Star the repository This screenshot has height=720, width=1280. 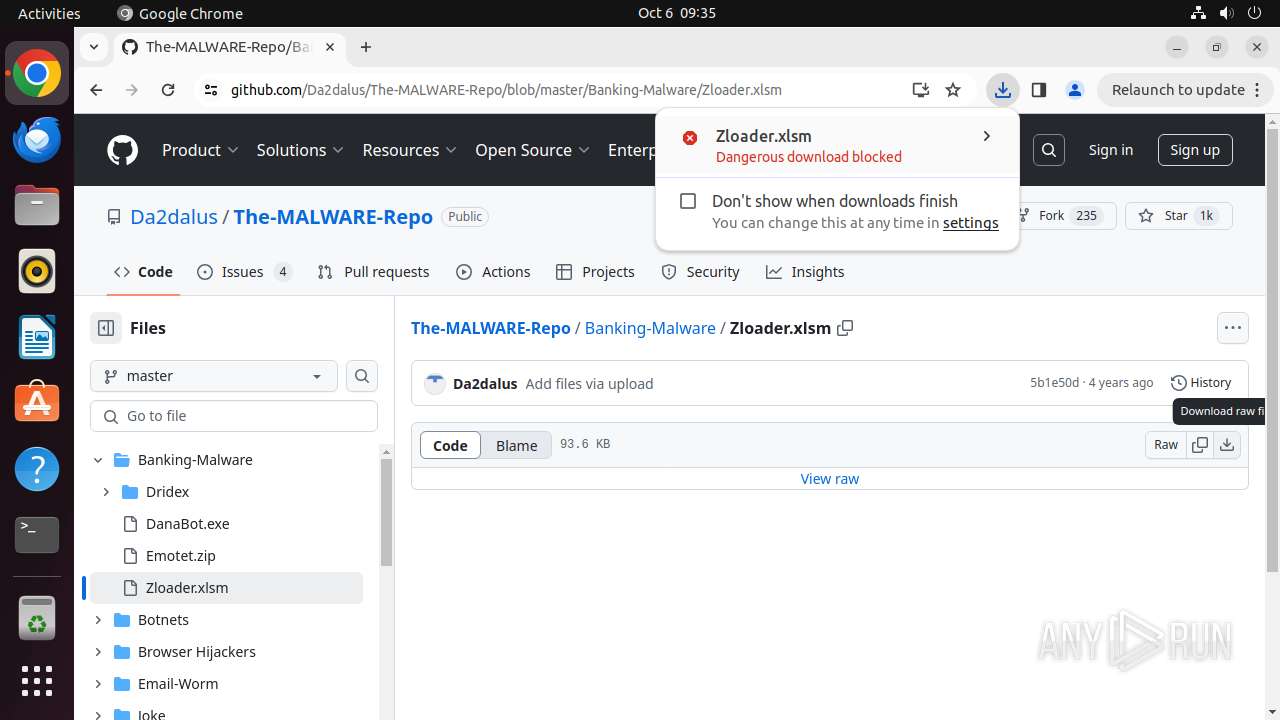(x=1179, y=216)
